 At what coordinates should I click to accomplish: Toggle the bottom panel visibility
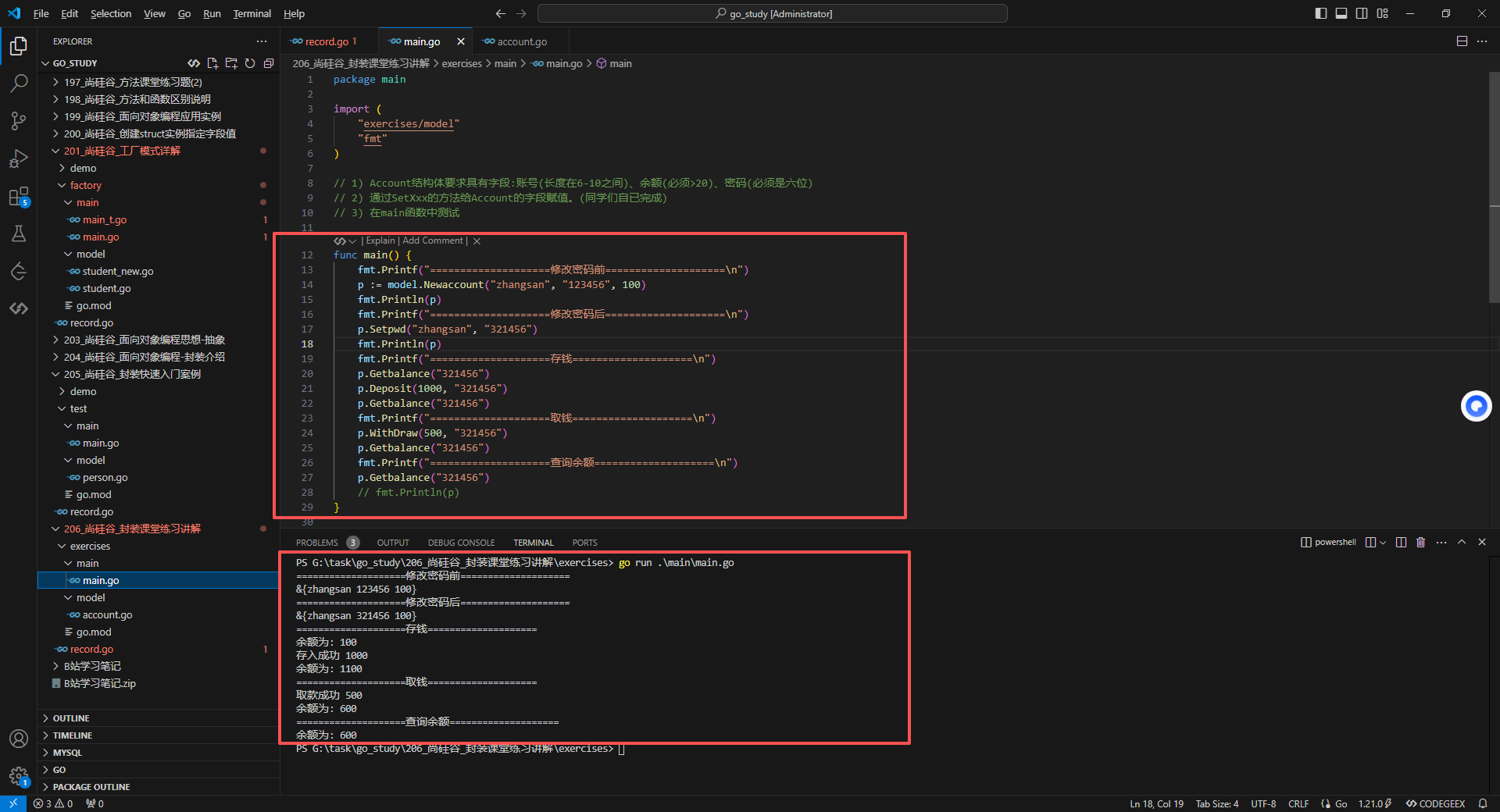click(x=1341, y=13)
